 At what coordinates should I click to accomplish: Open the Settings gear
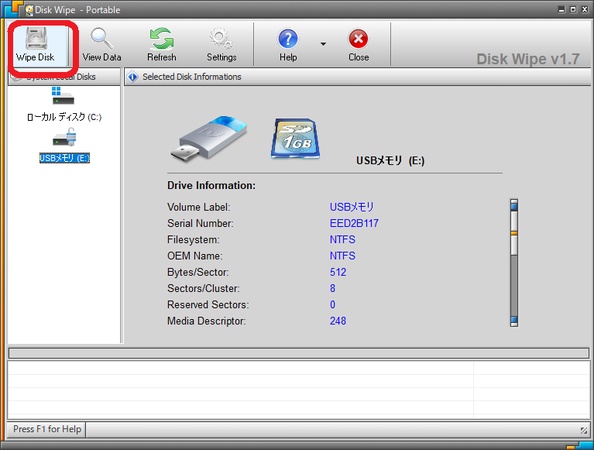point(221,45)
